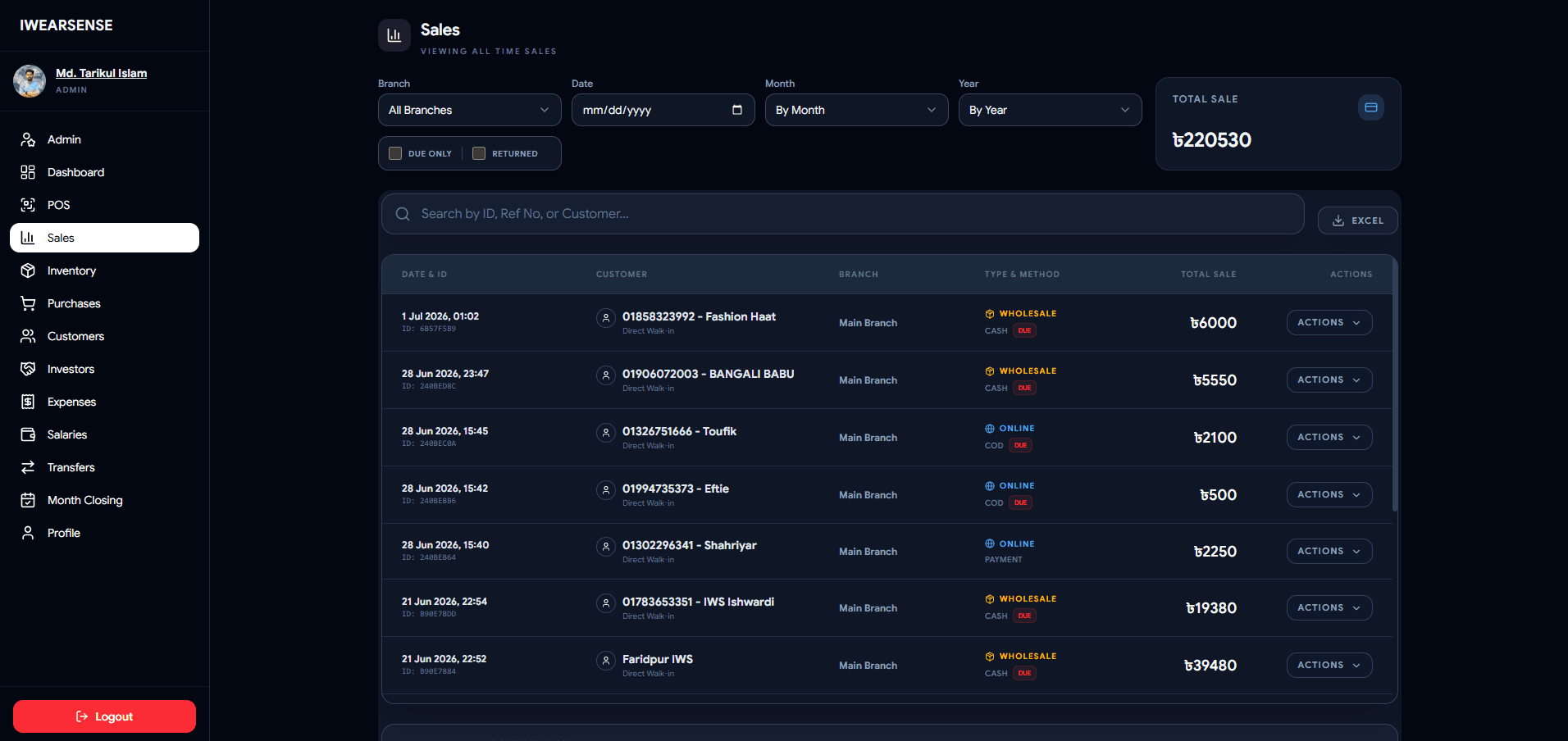Click the Expenses receipt icon
Viewport: 1568px width, 741px height.
(28, 402)
